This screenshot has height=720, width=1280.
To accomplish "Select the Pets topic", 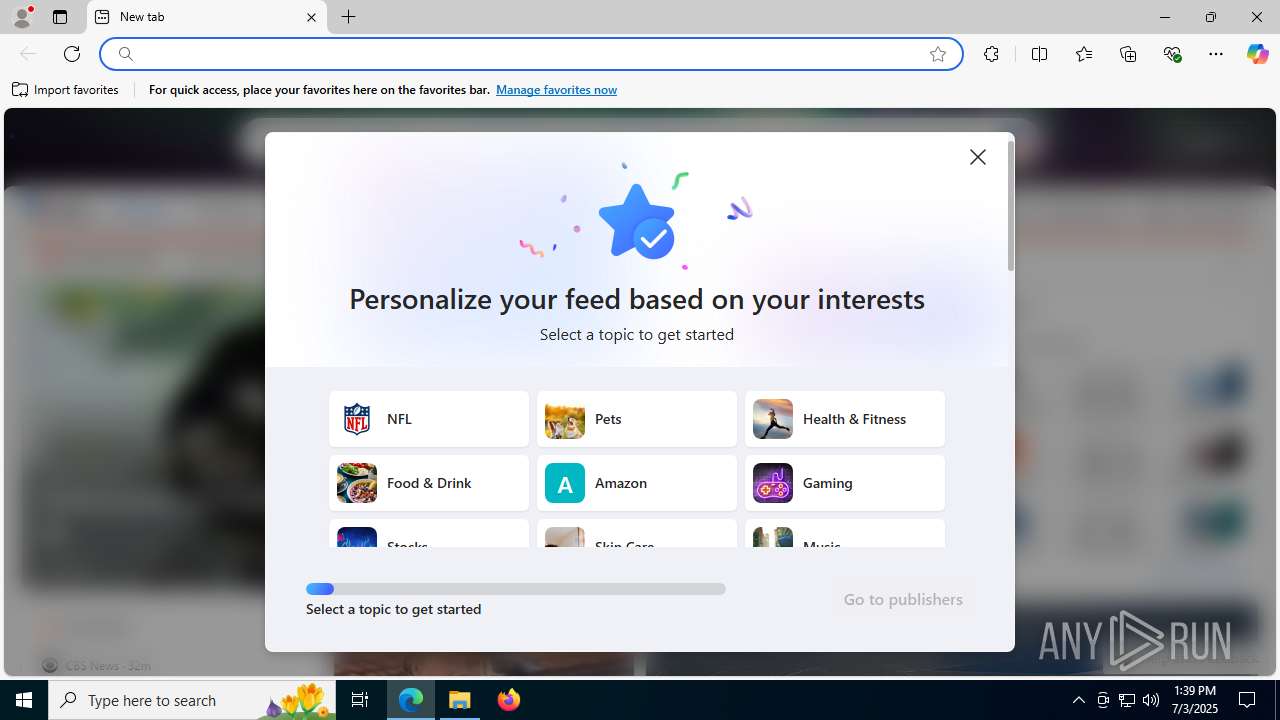I will click(637, 419).
